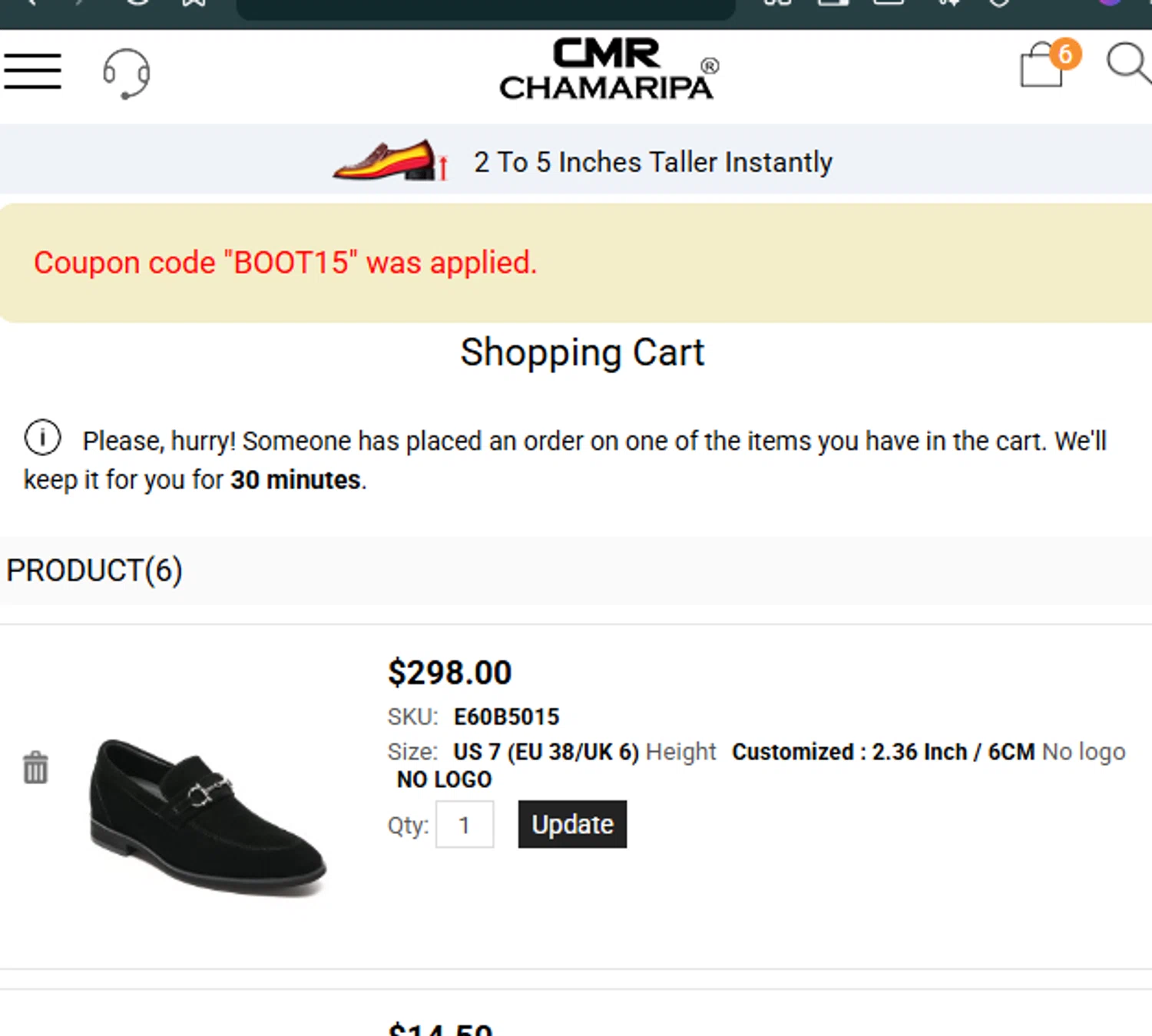
Task: Select the '30 minutes' bold text
Action: tap(296, 480)
